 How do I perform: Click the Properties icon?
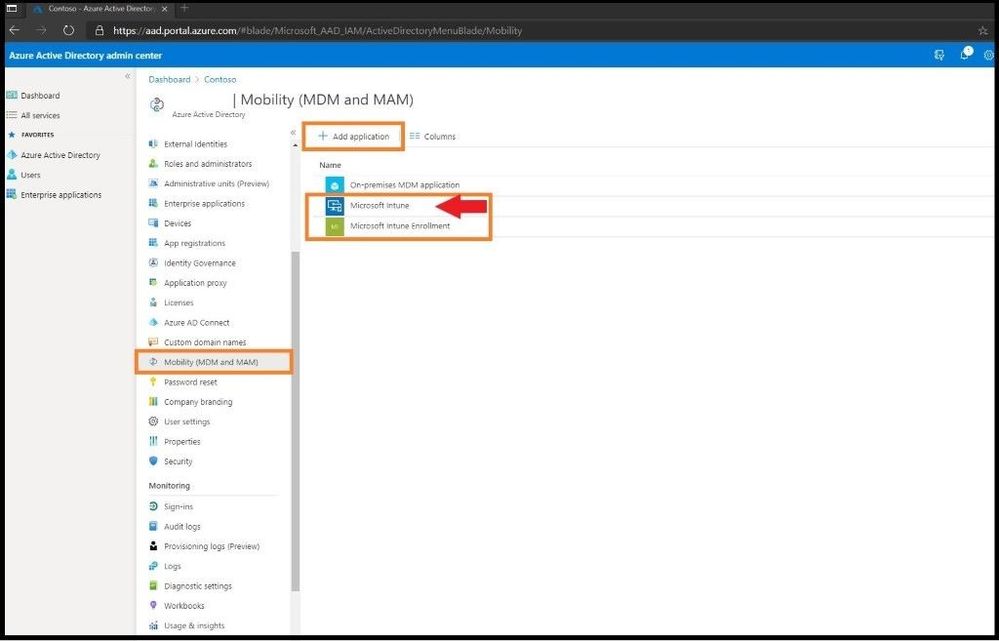[153, 441]
